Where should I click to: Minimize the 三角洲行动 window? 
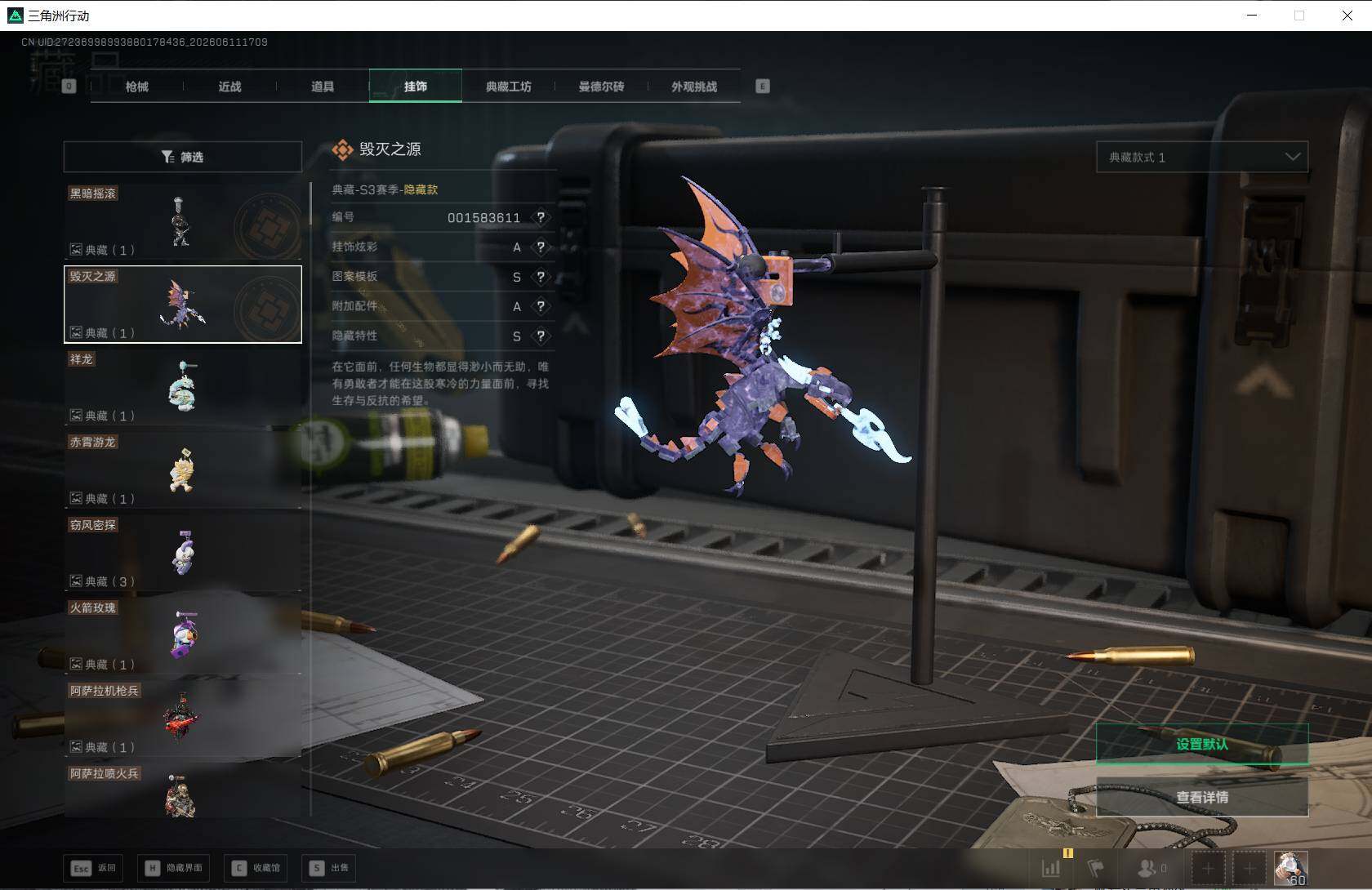(x=1252, y=16)
